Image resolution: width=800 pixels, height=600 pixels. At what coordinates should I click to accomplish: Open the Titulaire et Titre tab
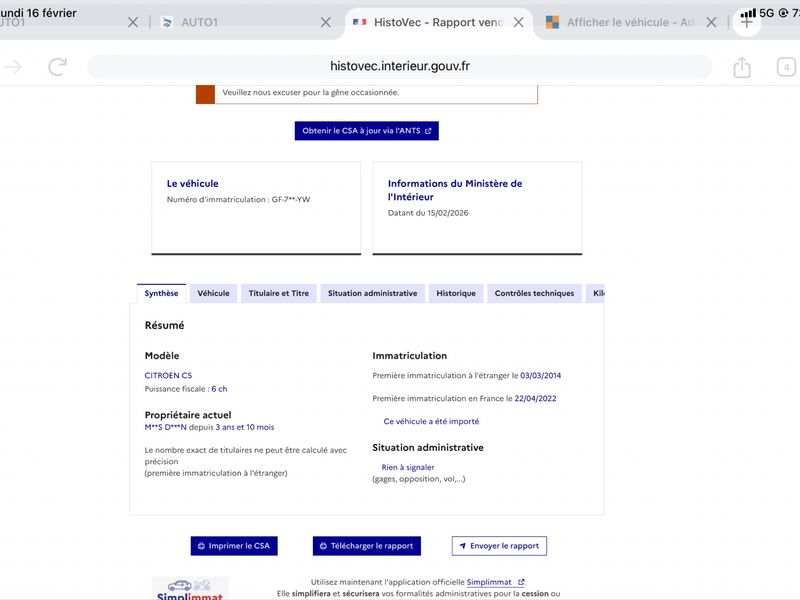tap(279, 293)
